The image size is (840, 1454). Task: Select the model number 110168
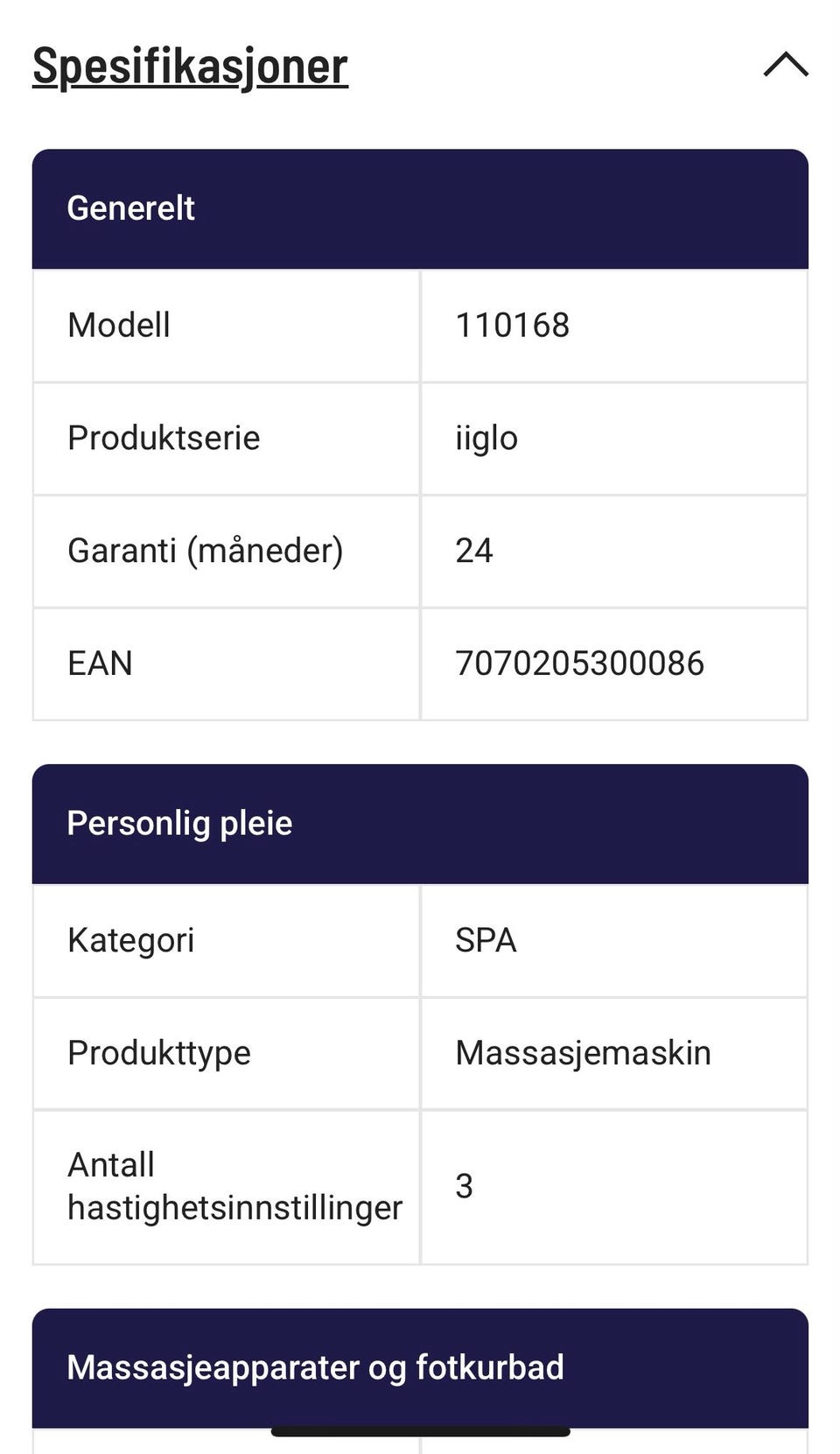pyautogui.click(x=512, y=326)
